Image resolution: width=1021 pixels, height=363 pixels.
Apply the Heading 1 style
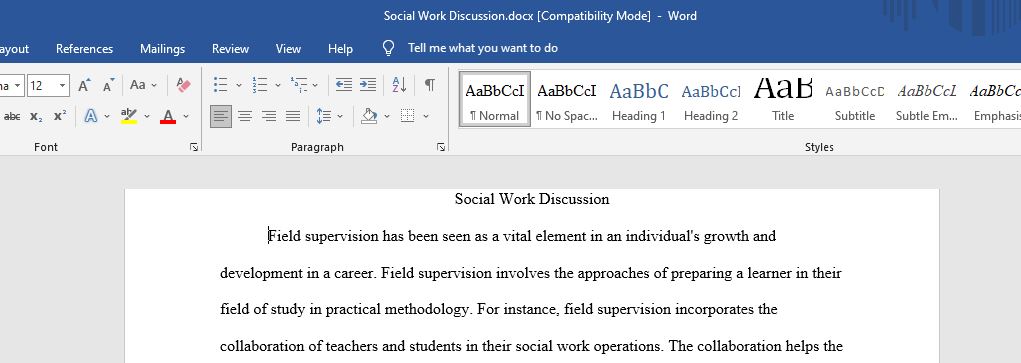tap(639, 99)
